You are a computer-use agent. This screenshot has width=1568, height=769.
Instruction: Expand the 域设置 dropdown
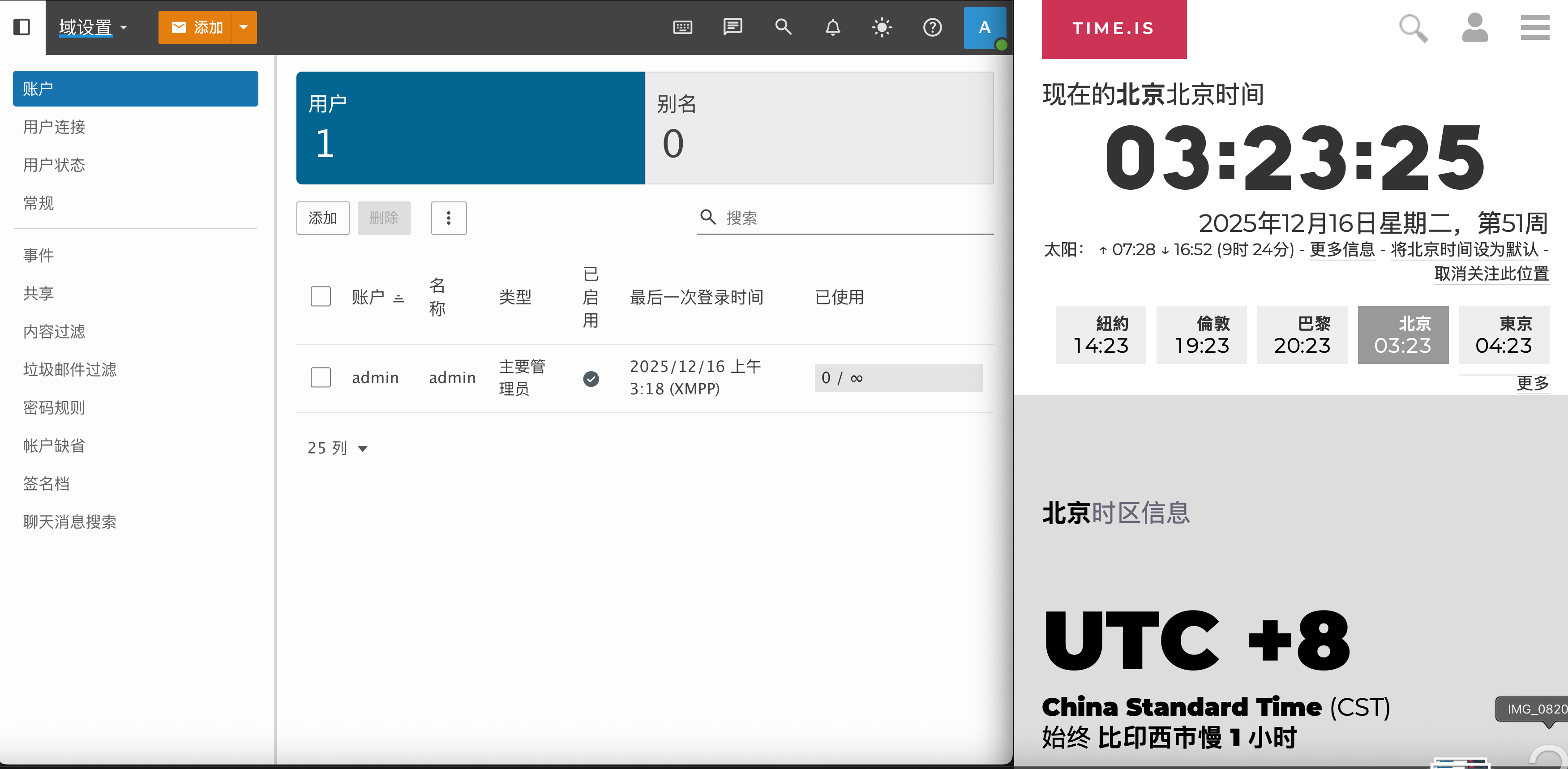pyautogui.click(x=93, y=27)
